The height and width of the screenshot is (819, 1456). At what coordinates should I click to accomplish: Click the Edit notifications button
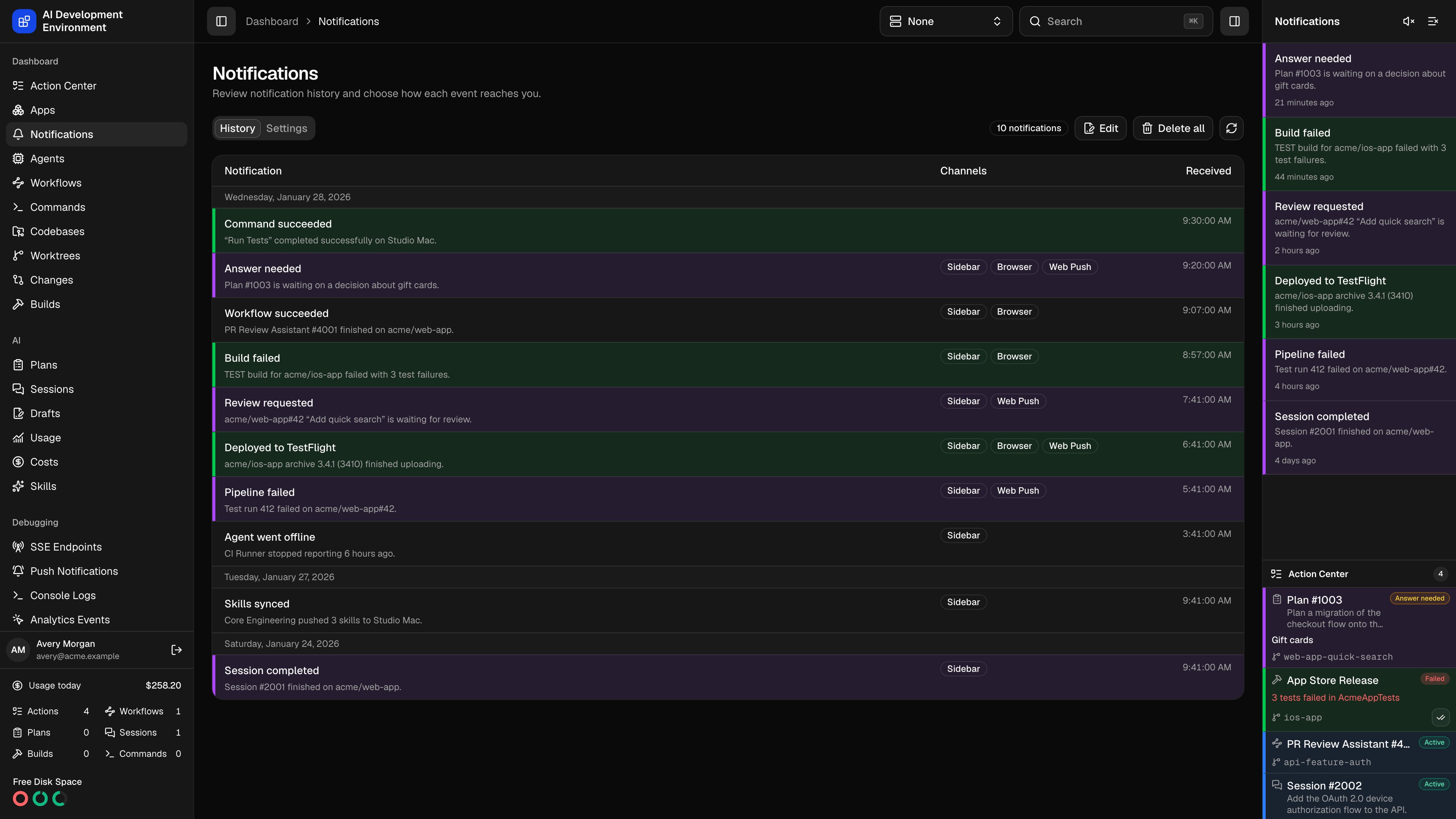coord(1100,128)
